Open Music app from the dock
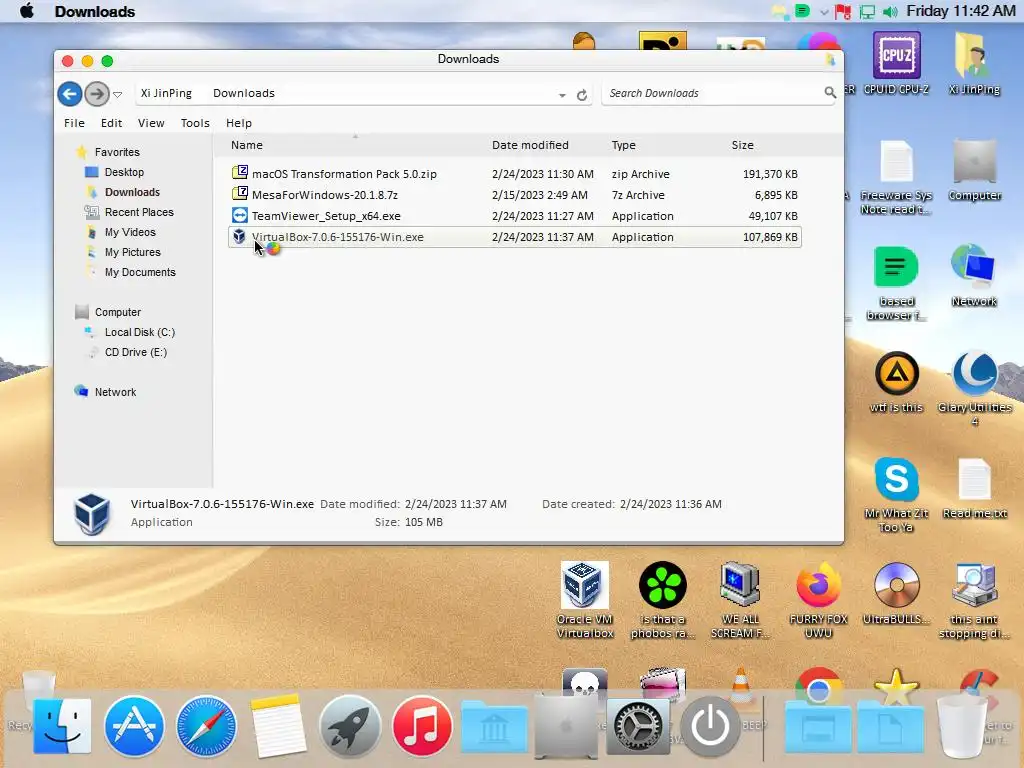Screen dimensions: 1024x768 422,726
